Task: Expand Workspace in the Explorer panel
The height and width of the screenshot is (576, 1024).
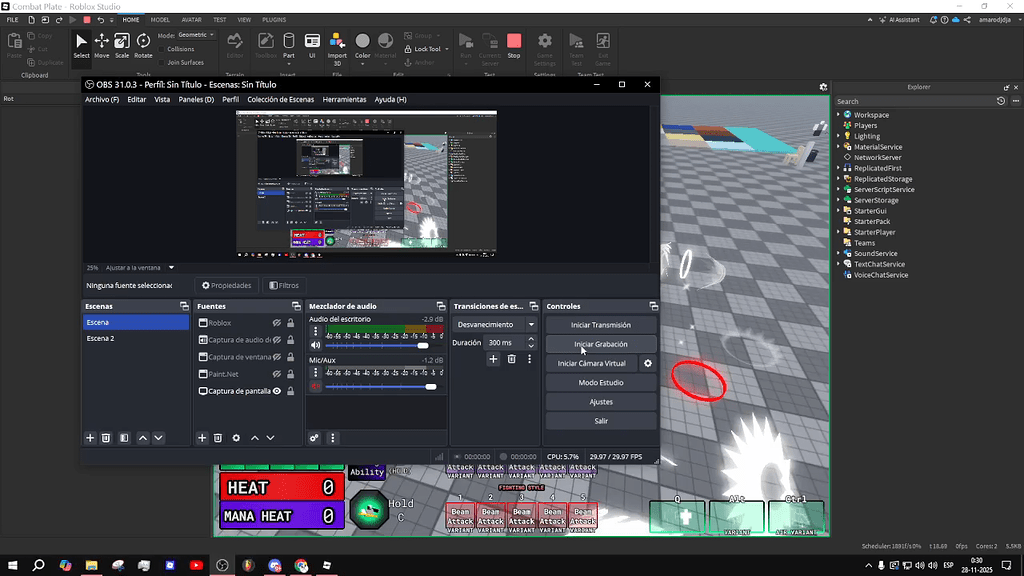Action: [x=838, y=114]
